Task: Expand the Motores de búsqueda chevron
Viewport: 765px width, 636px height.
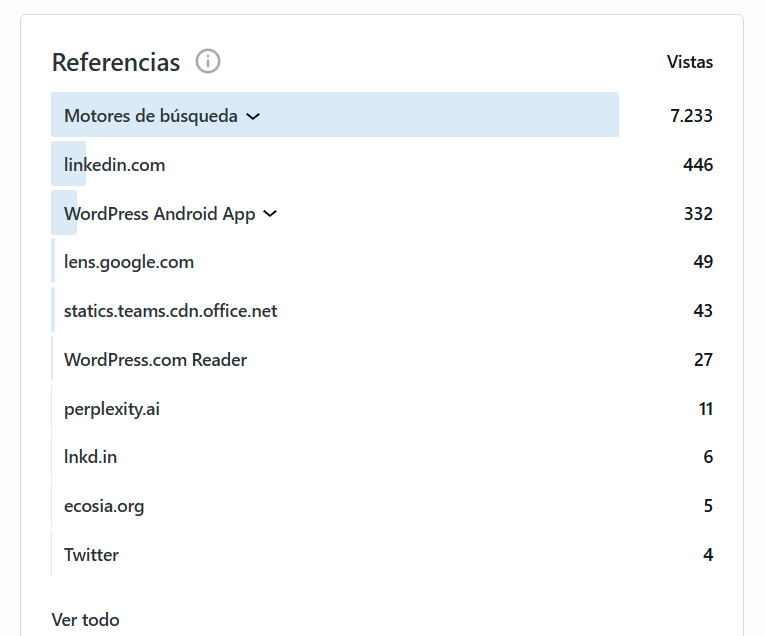Action: 253,116
